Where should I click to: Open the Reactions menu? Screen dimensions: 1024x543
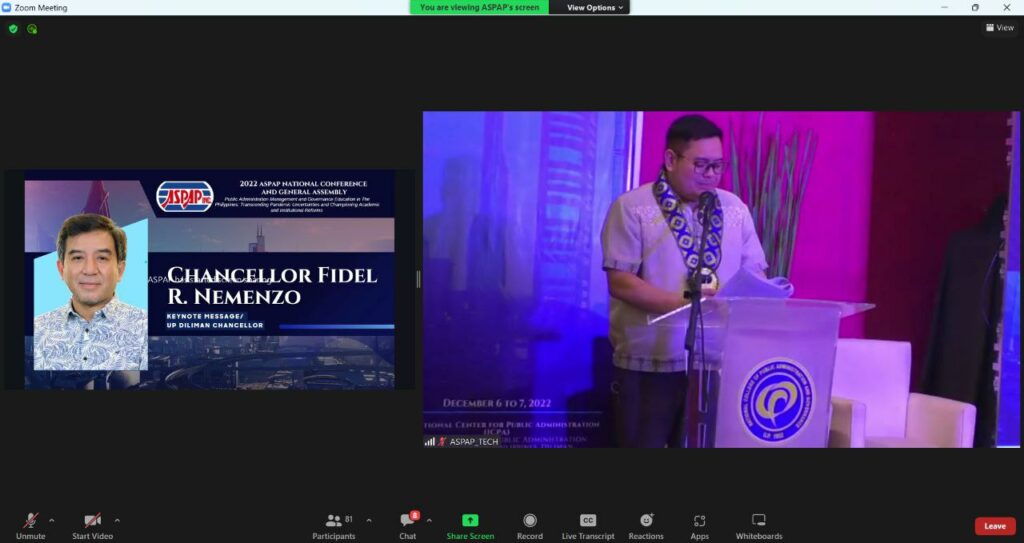646,525
